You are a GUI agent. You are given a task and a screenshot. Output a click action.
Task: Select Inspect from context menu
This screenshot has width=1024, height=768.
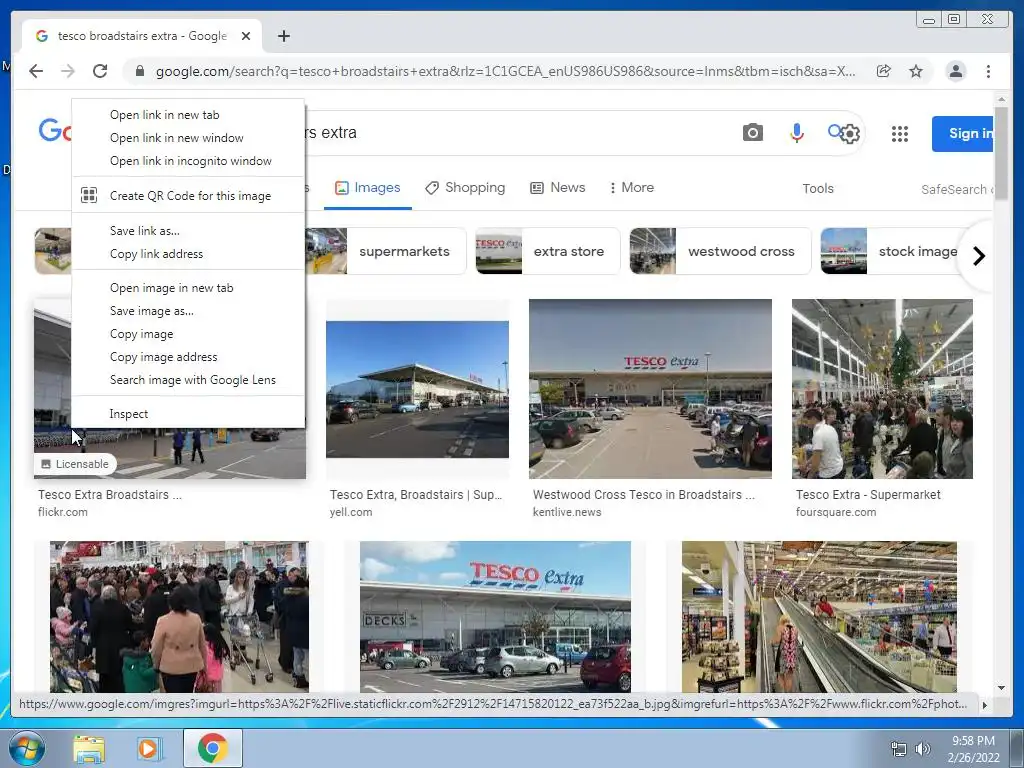pyautogui.click(x=188, y=414)
